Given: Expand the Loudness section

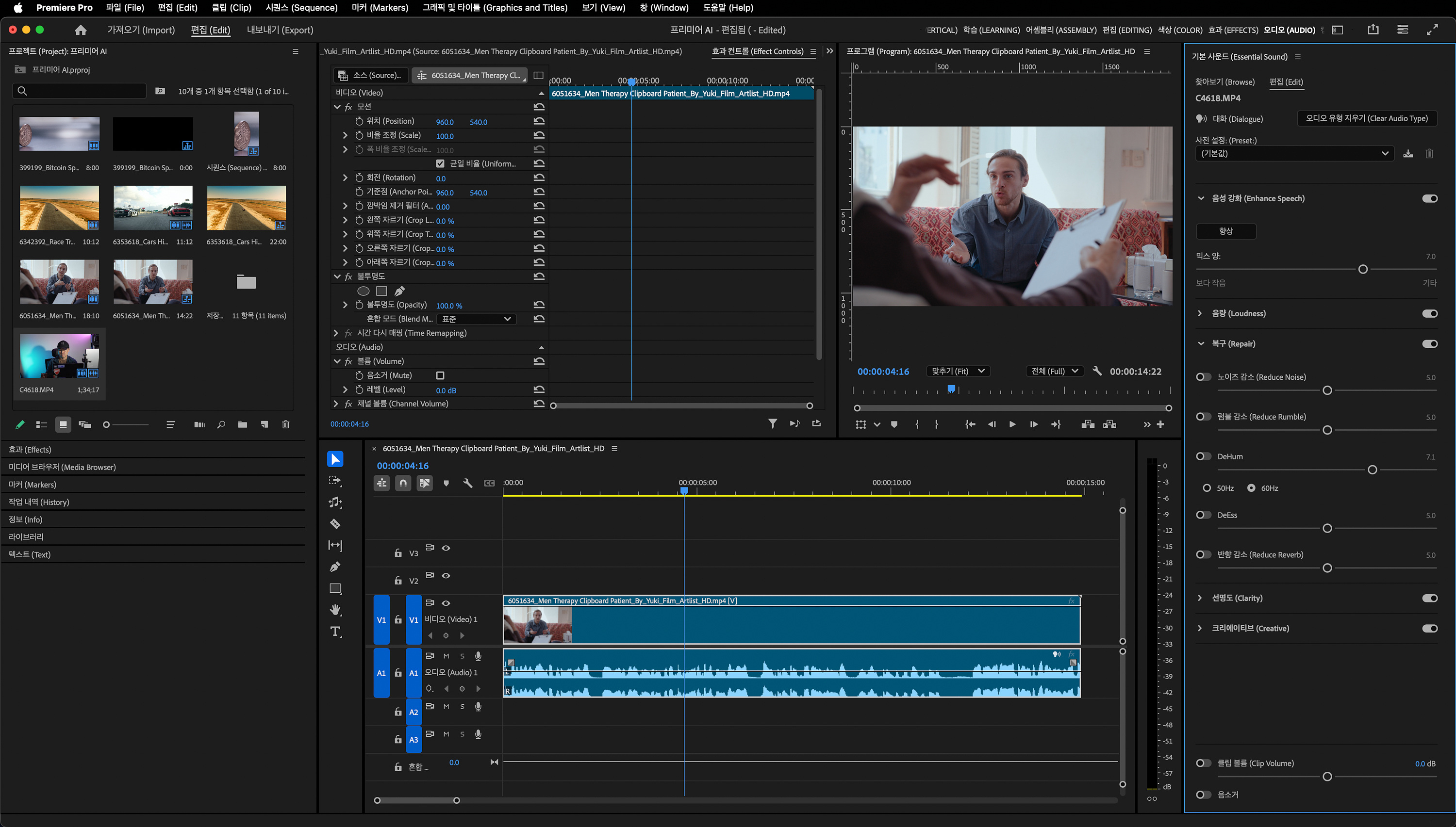Looking at the screenshot, I should coord(1200,313).
